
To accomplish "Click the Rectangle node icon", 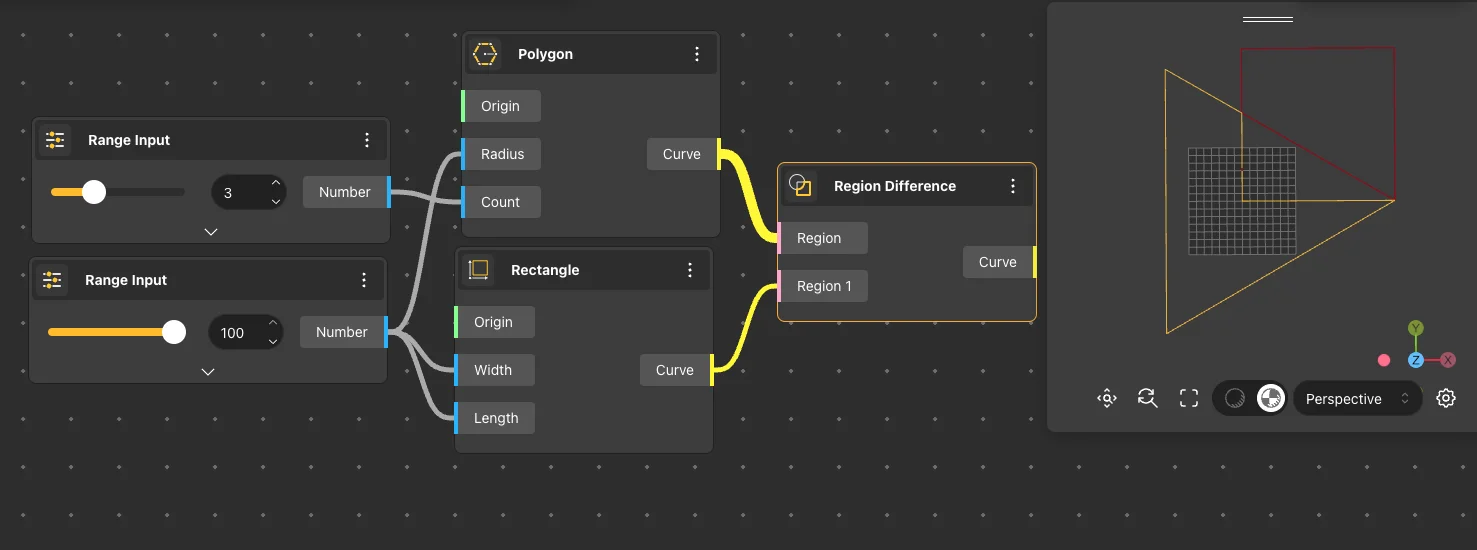I will pyautogui.click(x=478, y=270).
